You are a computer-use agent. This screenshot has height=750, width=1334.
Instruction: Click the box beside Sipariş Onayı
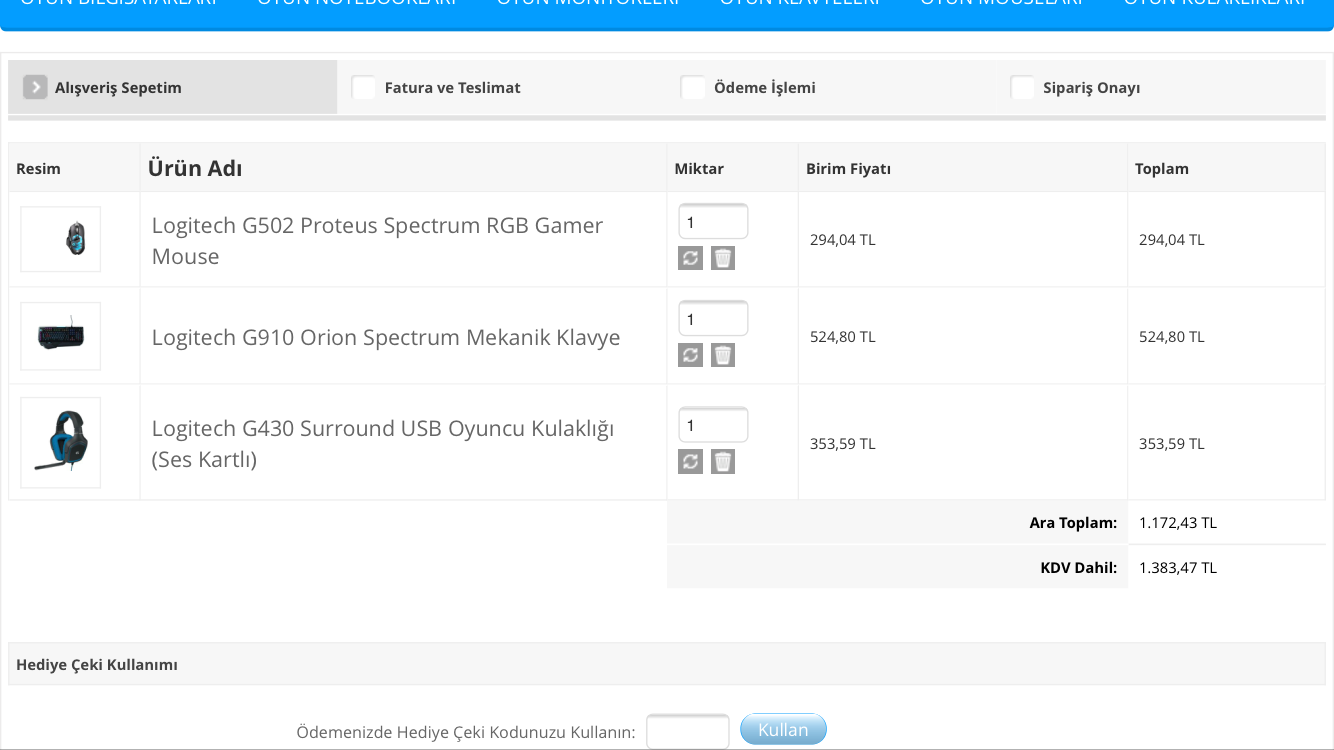tap(1022, 87)
